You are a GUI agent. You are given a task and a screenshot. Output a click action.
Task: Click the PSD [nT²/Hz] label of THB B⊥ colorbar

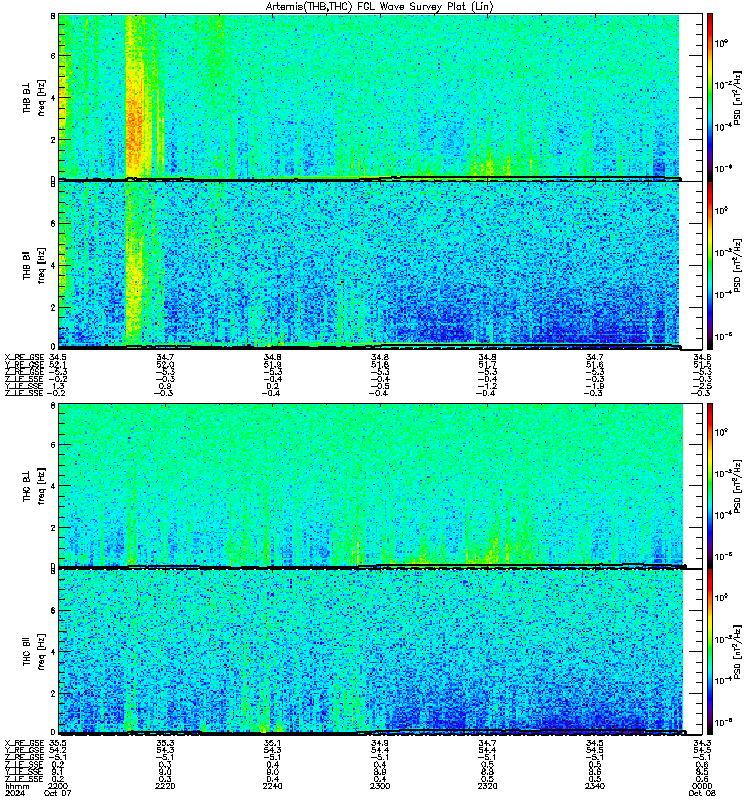(737, 97)
